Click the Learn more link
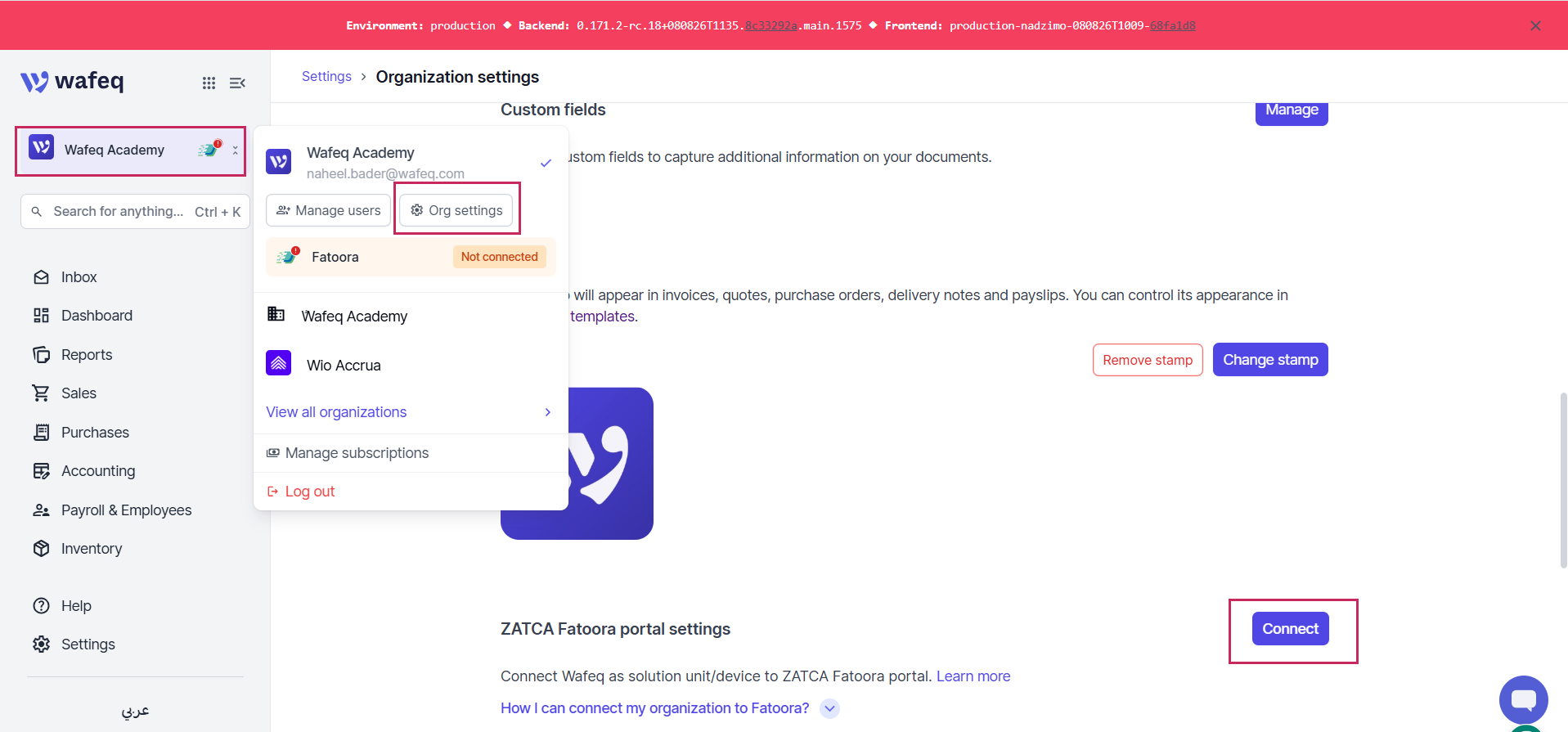 pyautogui.click(x=973, y=676)
